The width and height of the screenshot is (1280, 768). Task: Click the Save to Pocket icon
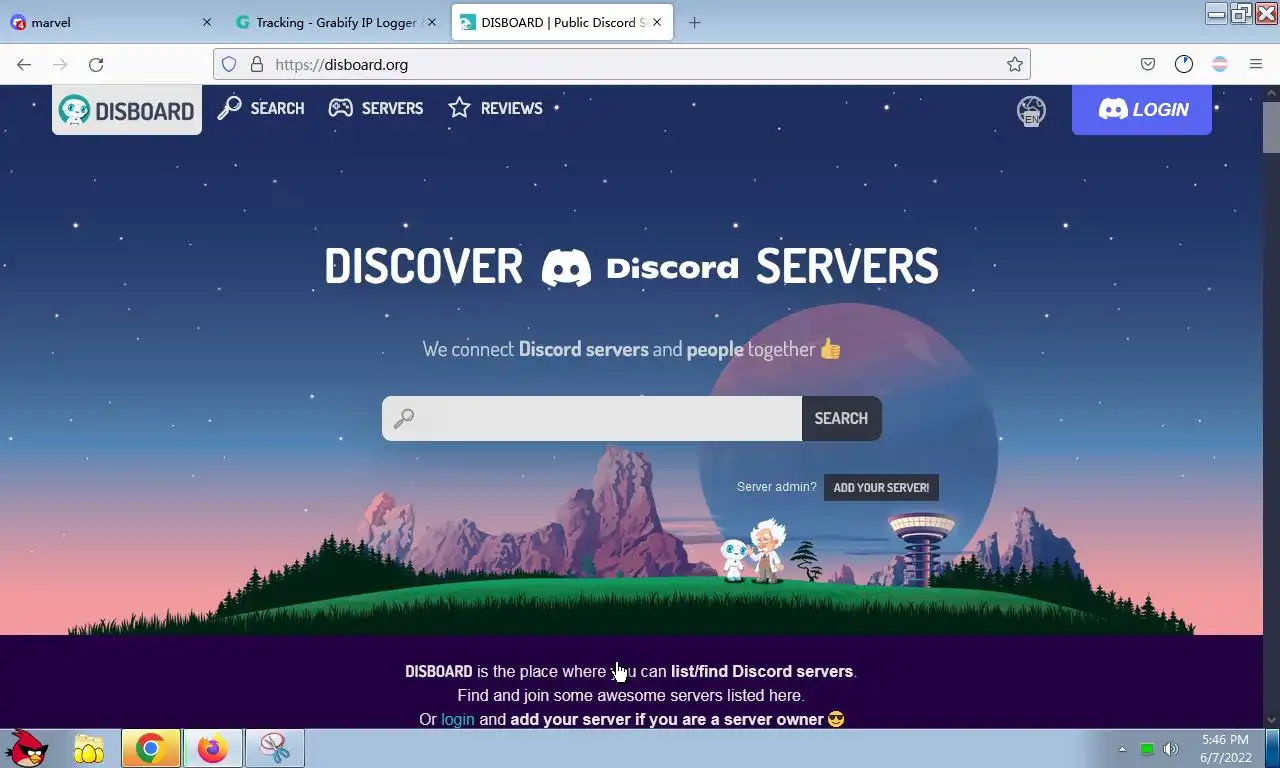pyautogui.click(x=1148, y=64)
